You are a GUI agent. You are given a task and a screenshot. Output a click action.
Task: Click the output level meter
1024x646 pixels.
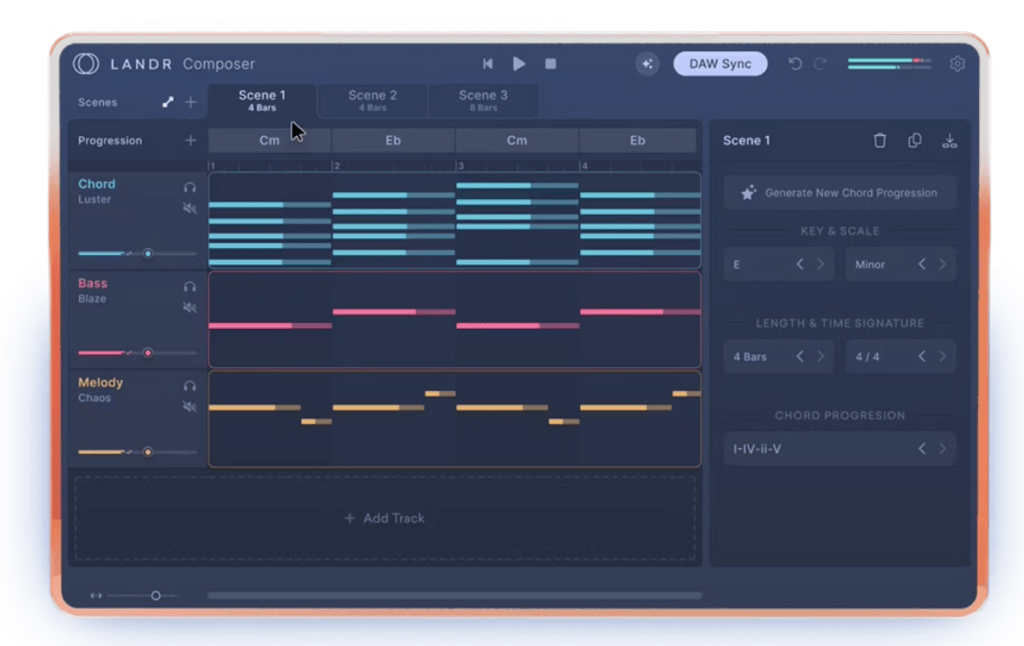coord(889,63)
